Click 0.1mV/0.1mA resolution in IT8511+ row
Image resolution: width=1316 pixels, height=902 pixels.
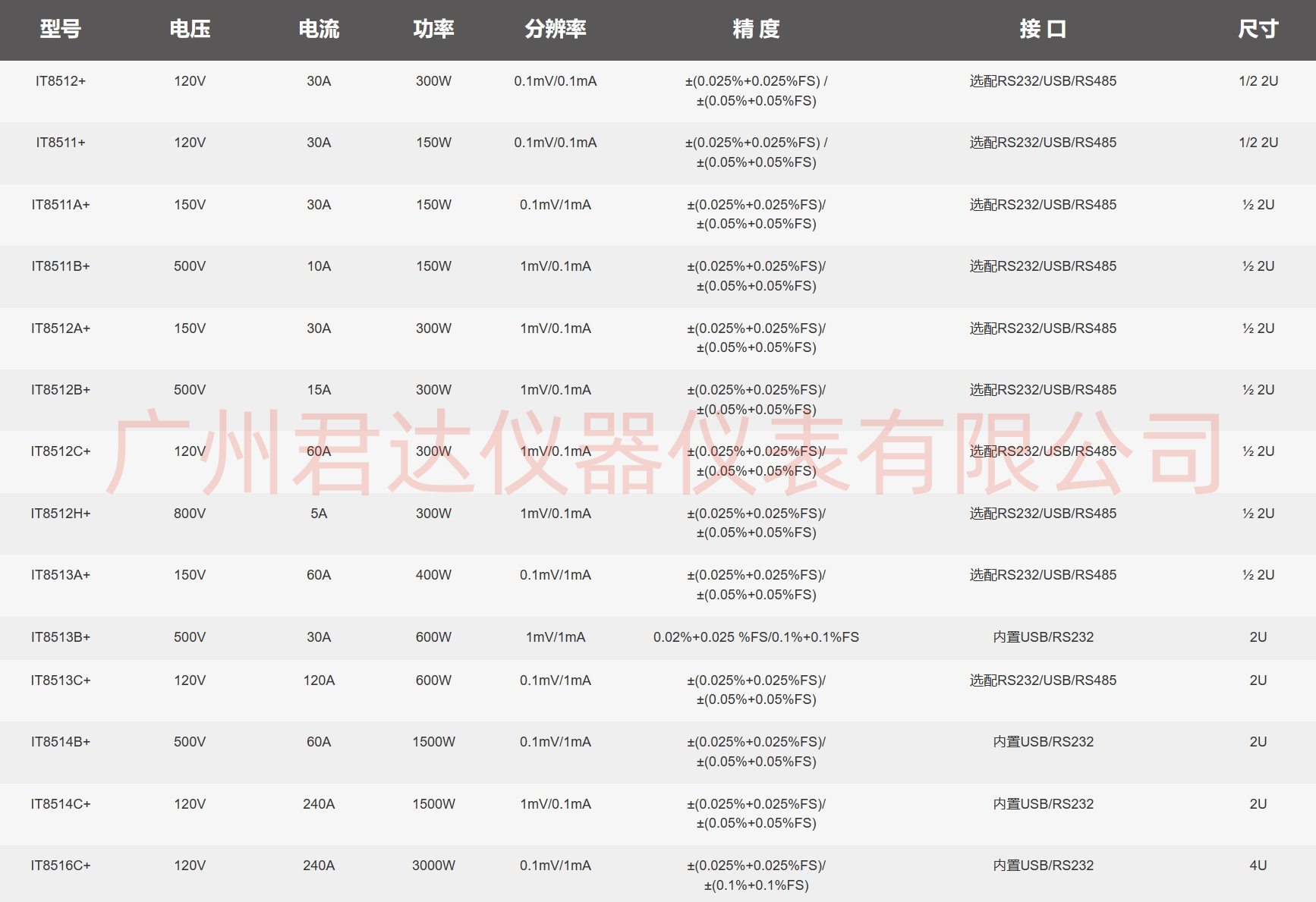click(556, 143)
